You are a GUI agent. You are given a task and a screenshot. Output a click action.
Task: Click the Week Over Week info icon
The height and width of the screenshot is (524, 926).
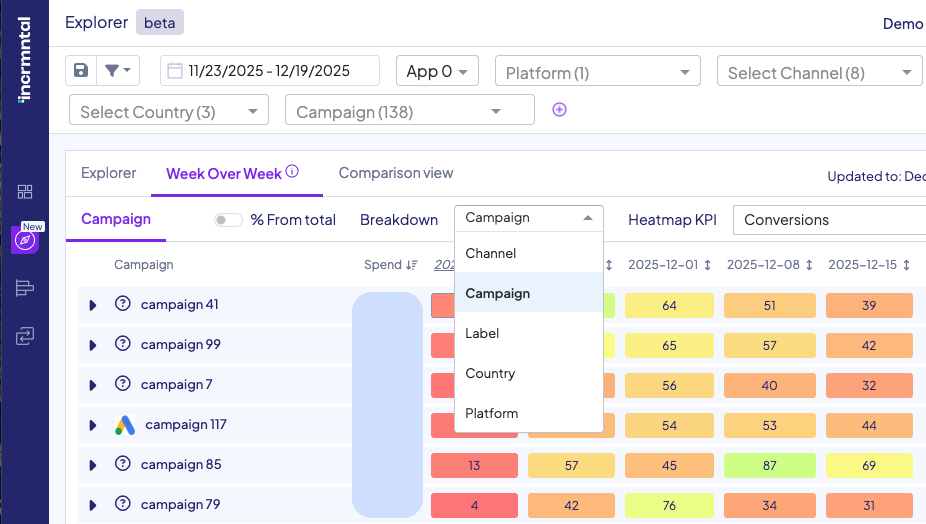(292, 172)
